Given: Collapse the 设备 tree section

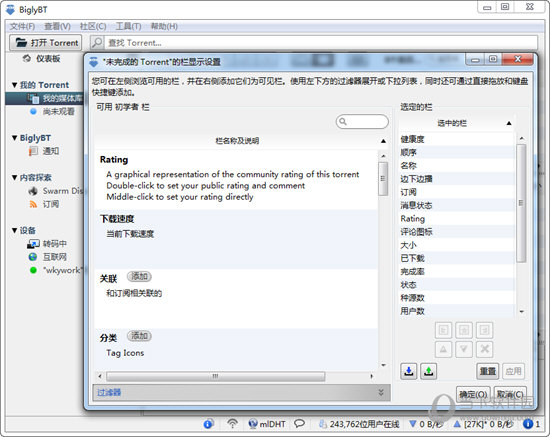Looking at the screenshot, I should point(14,230).
